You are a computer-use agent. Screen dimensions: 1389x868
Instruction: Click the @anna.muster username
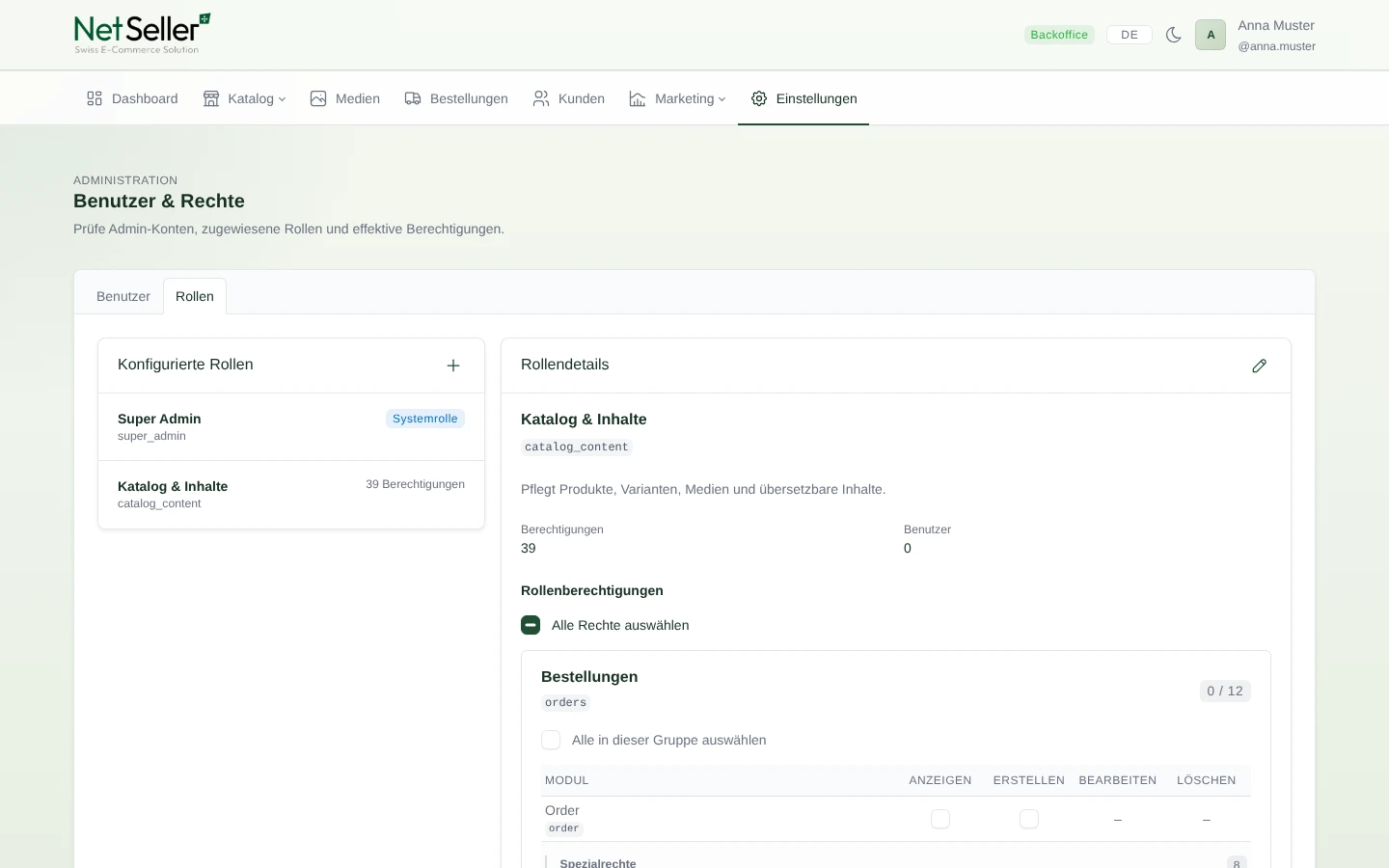[x=1277, y=46]
